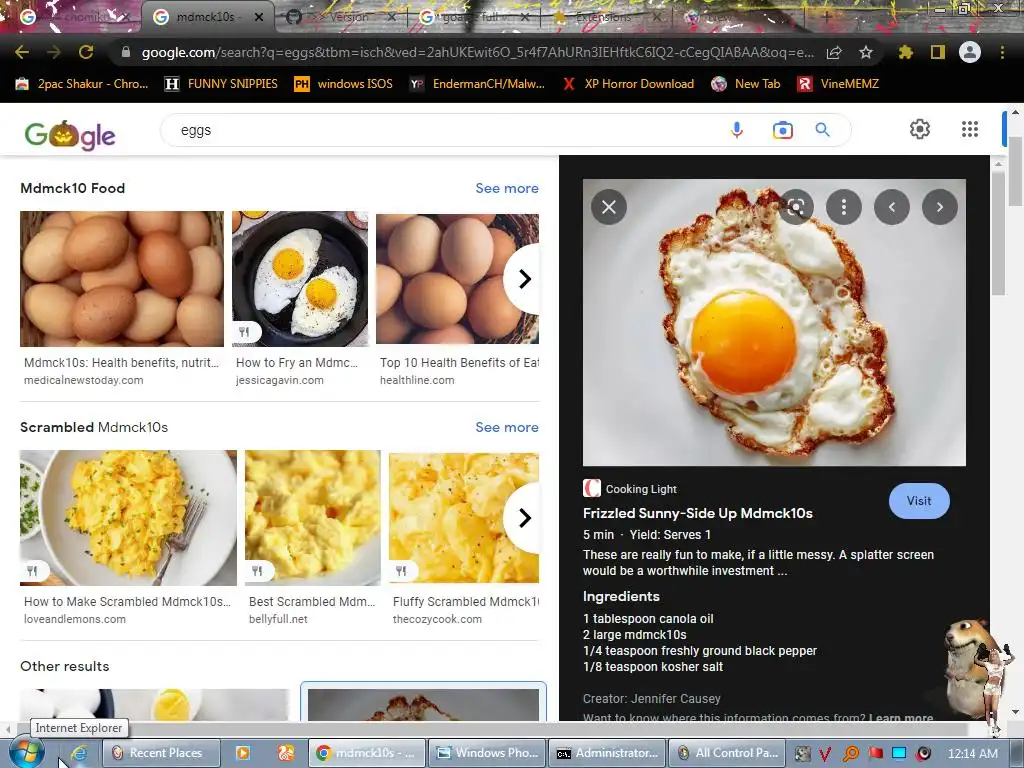Open the preview image three-dot options
The image size is (1024, 768).
(844, 207)
